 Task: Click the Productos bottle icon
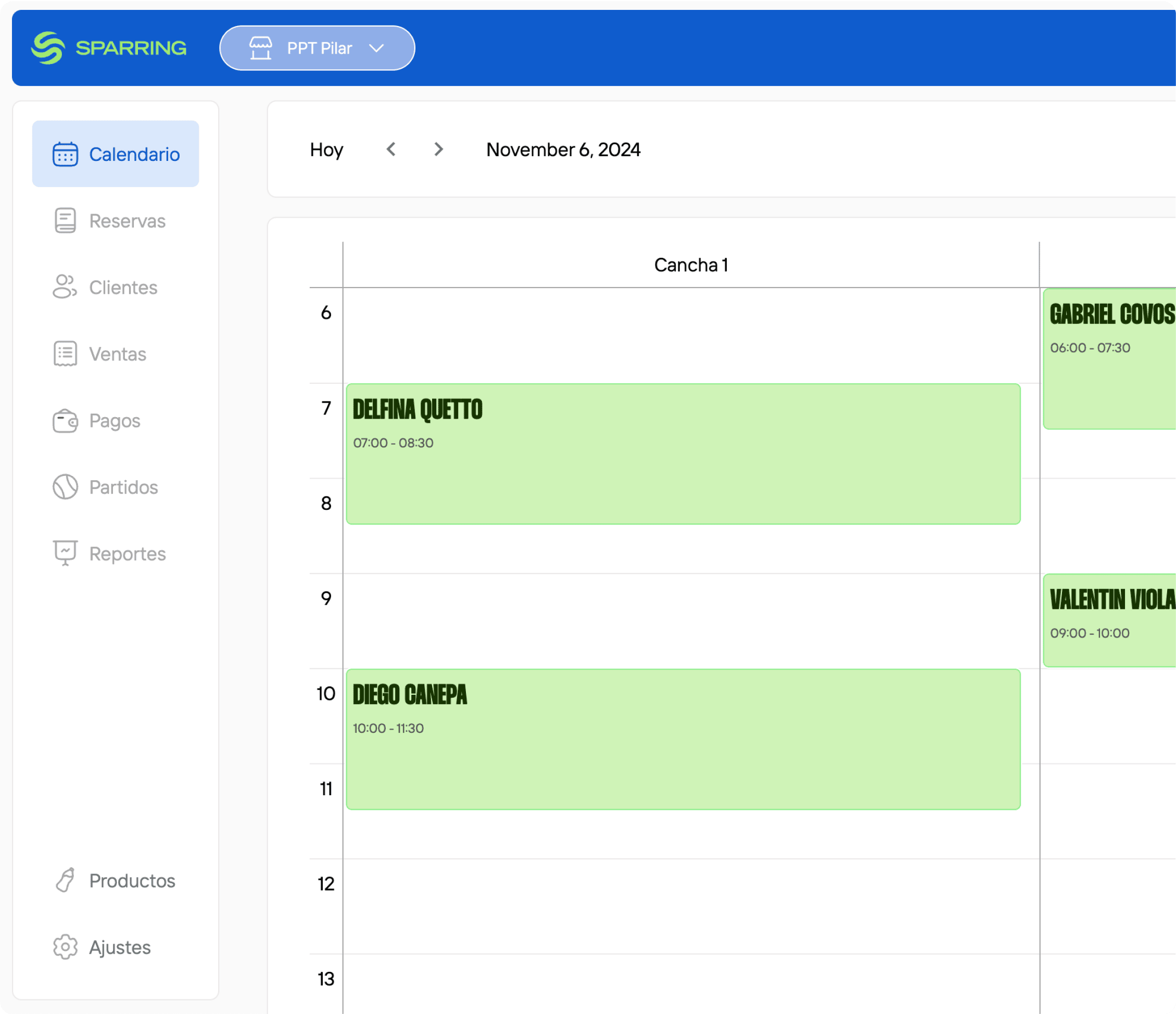click(x=65, y=880)
